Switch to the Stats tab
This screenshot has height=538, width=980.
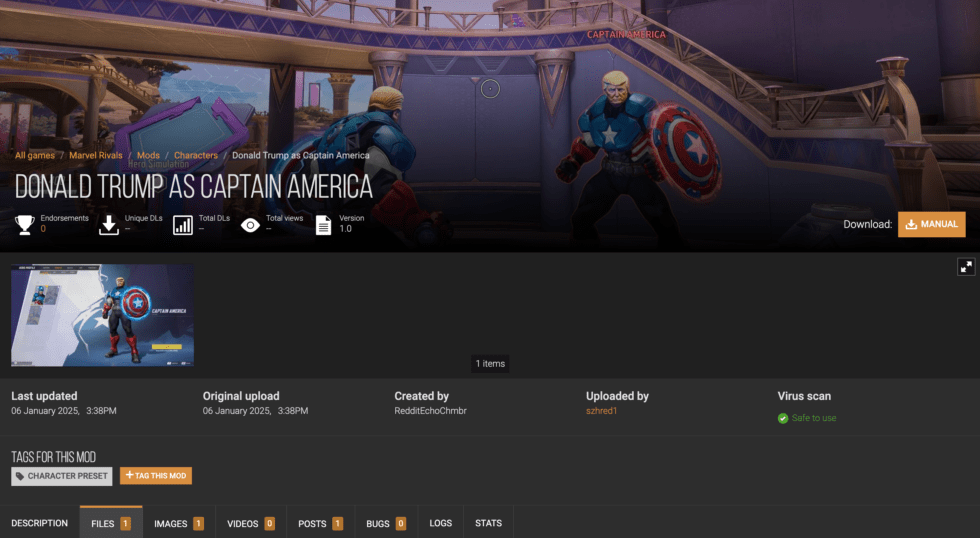pyautogui.click(x=488, y=523)
